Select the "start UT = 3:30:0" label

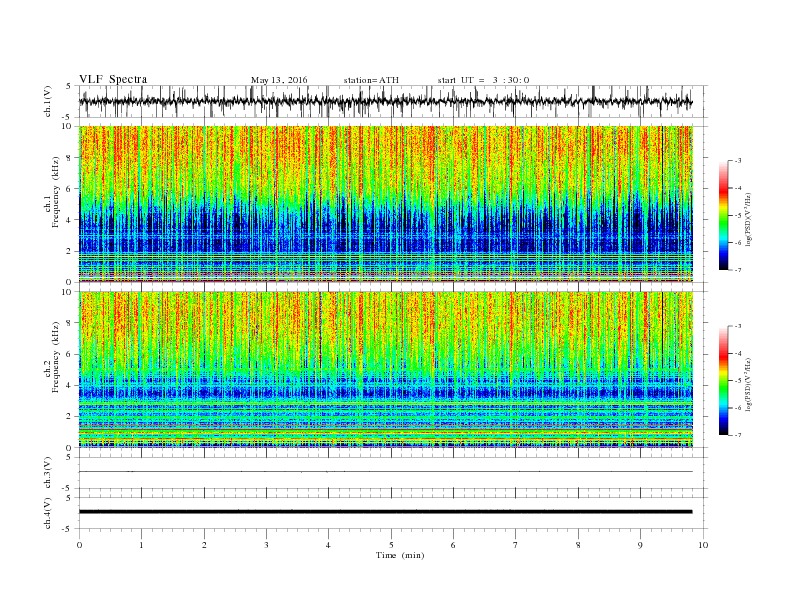click(483, 80)
